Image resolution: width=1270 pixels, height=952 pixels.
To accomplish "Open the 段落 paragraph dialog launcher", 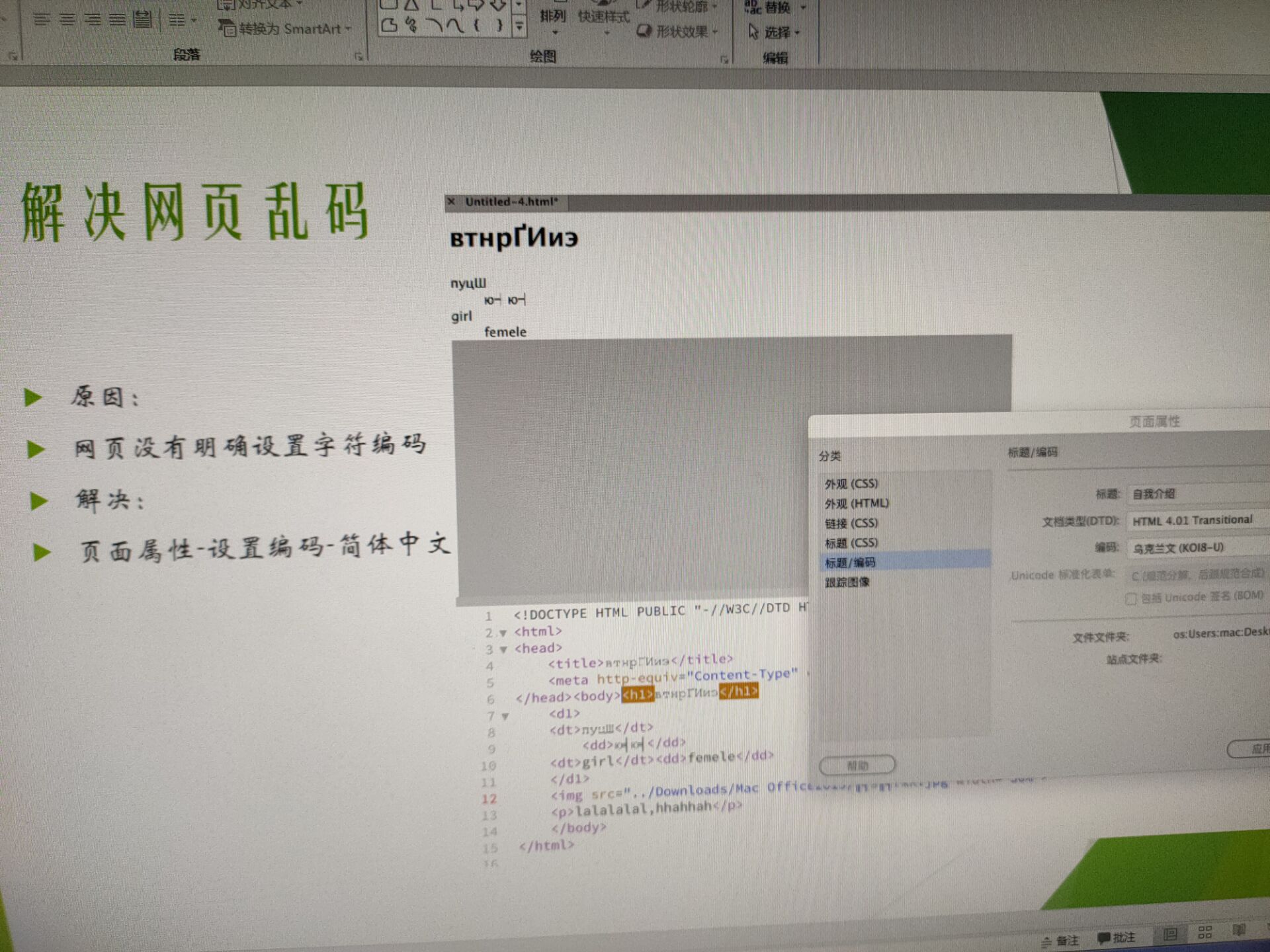I will pyautogui.click(x=359, y=57).
